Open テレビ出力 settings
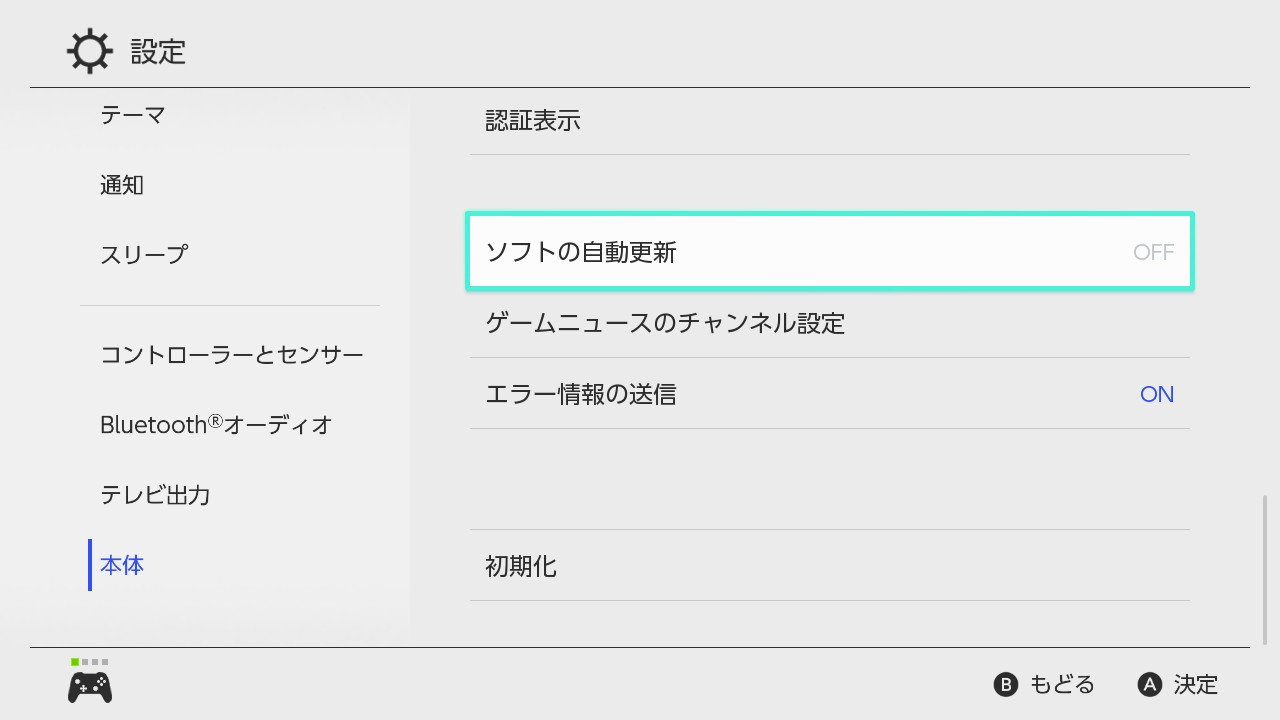 coord(155,495)
